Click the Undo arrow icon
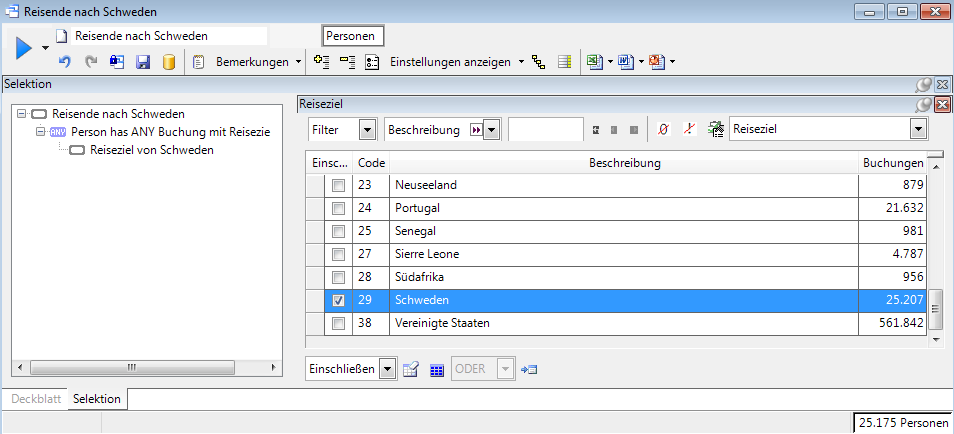This screenshot has width=954, height=434. (64, 62)
